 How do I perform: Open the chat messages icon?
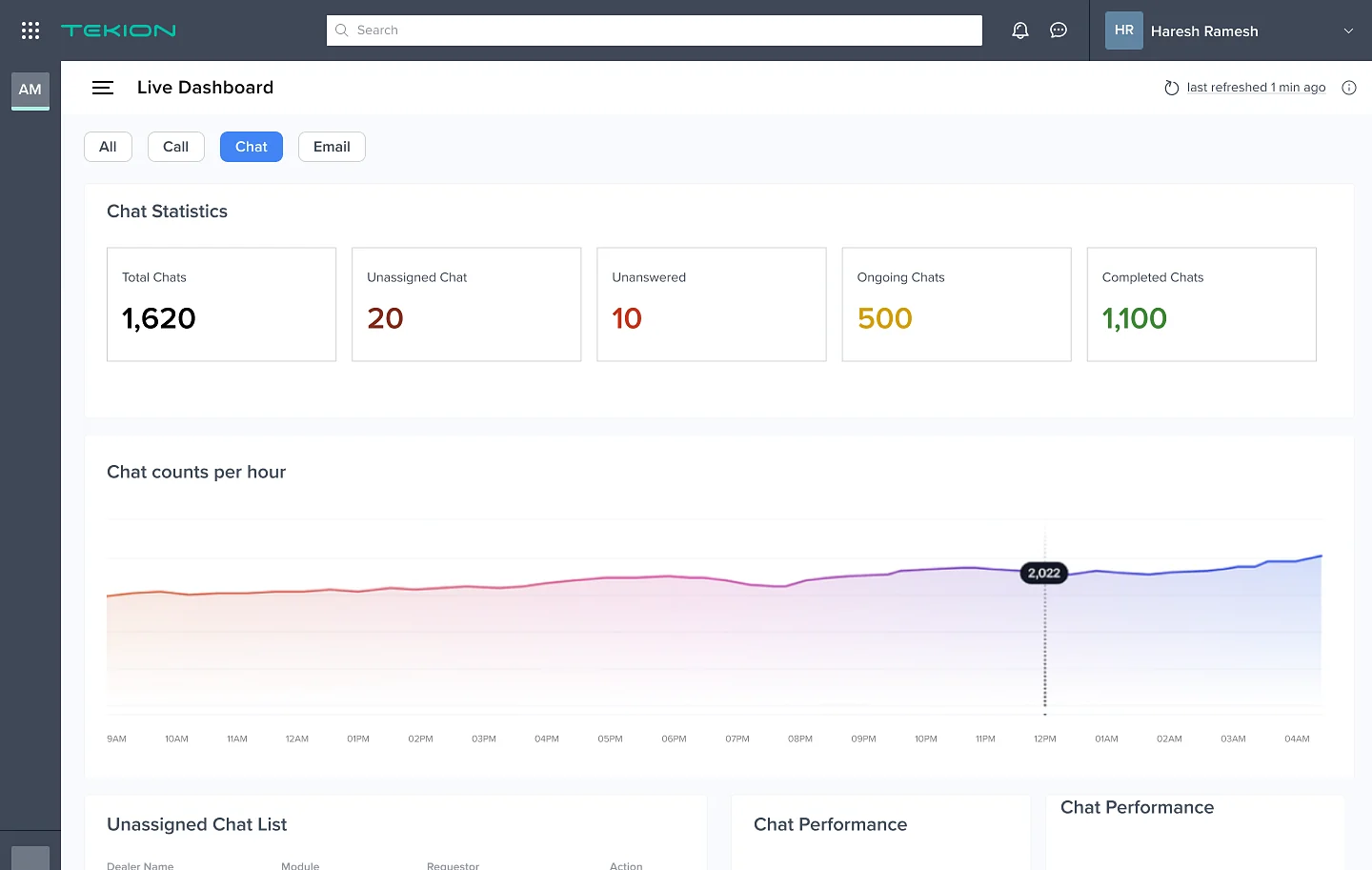[1059, 30]
